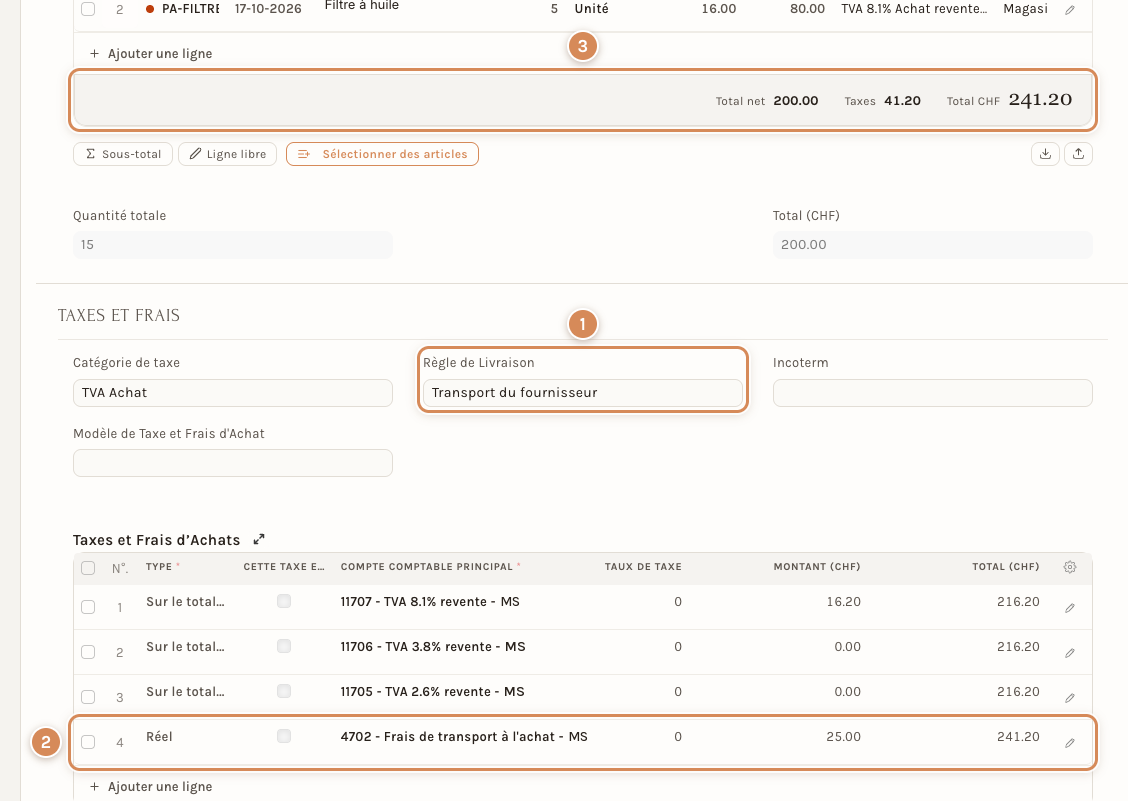The width and height of the screenshot is (1128, 801).
Task: Click the 80.00 amount in PA-FILTRE row
Action: click(x=807, y=9)
